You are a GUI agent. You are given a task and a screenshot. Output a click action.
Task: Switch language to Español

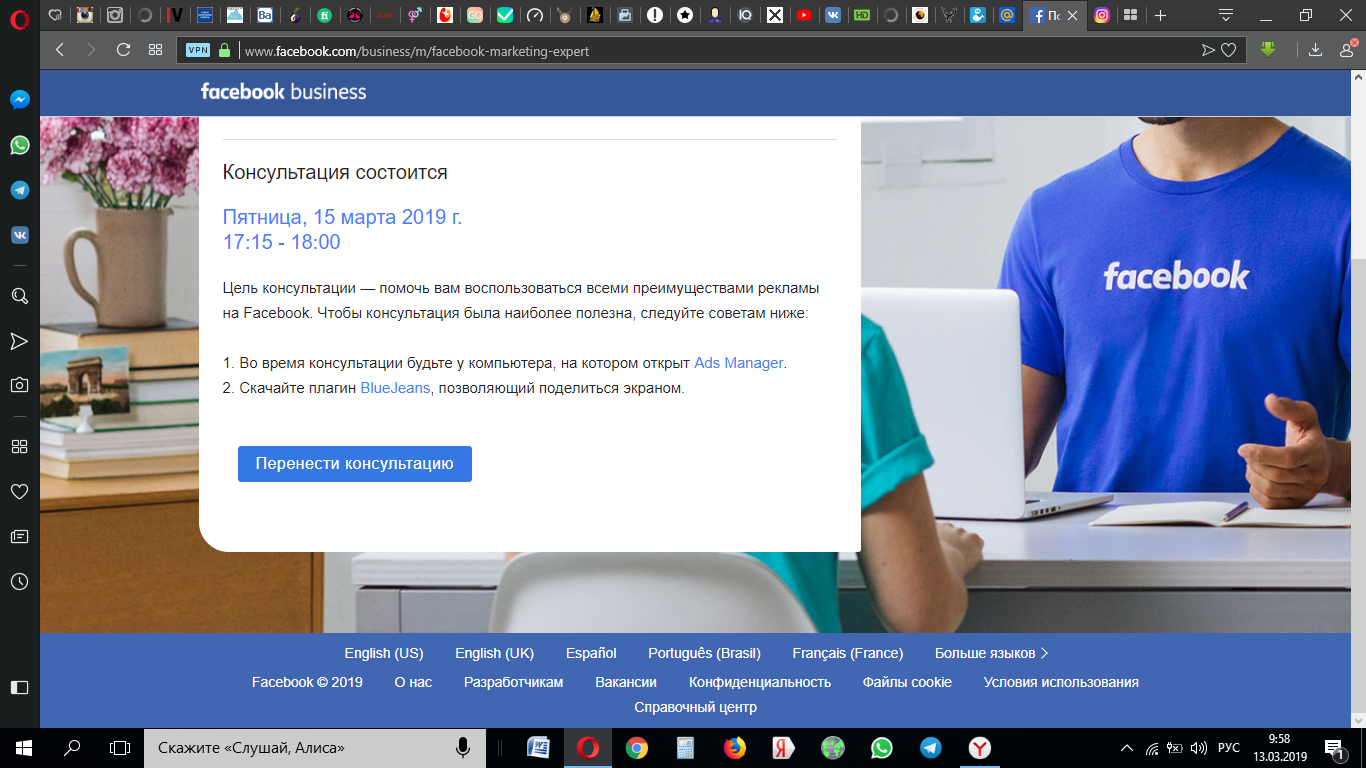pyautogui.click(x=591, y=653)
